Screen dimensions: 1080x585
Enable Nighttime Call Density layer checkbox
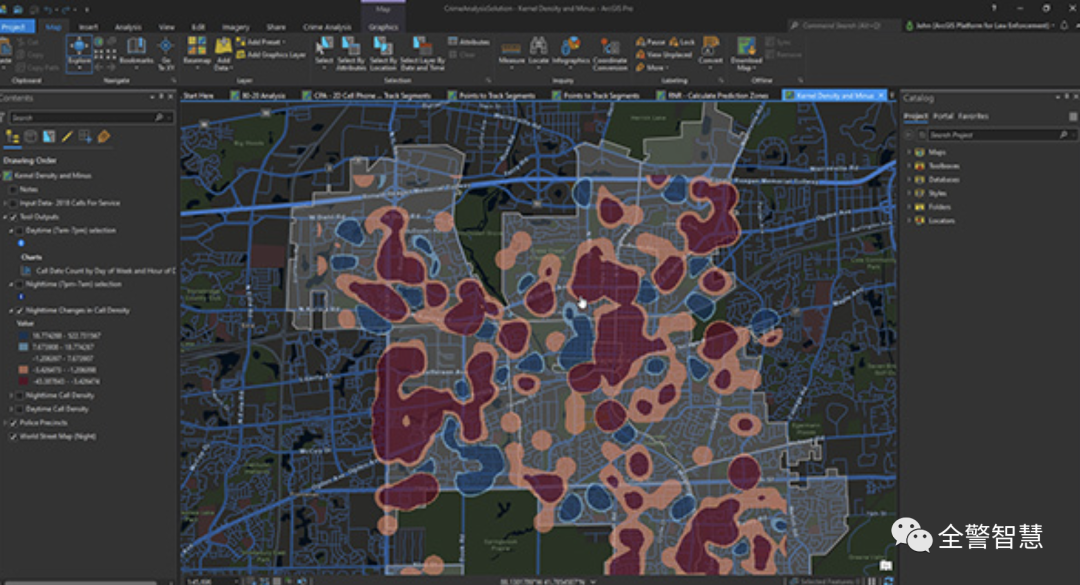point(18,395)
